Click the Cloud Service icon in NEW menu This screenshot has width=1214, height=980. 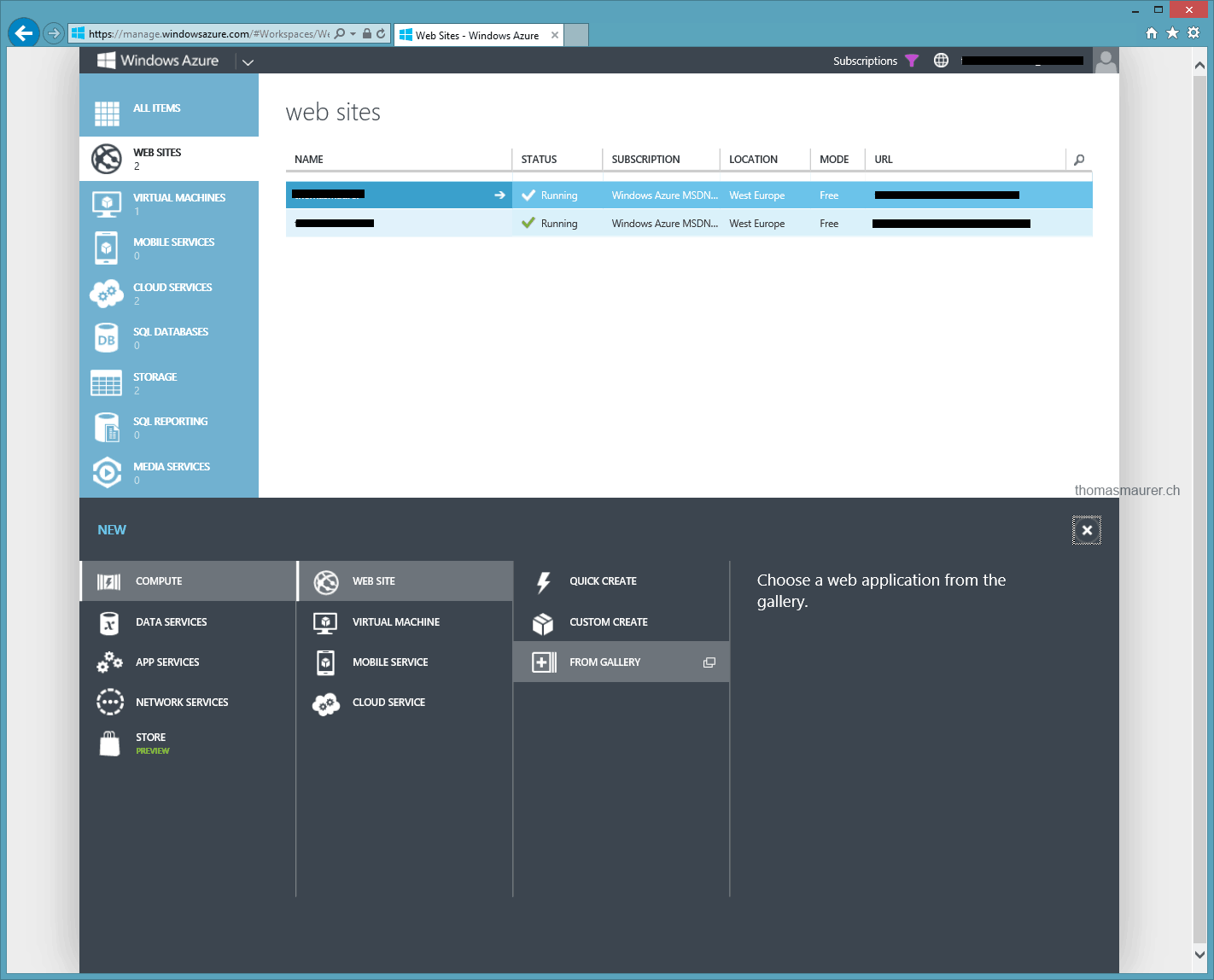(325, 703)
